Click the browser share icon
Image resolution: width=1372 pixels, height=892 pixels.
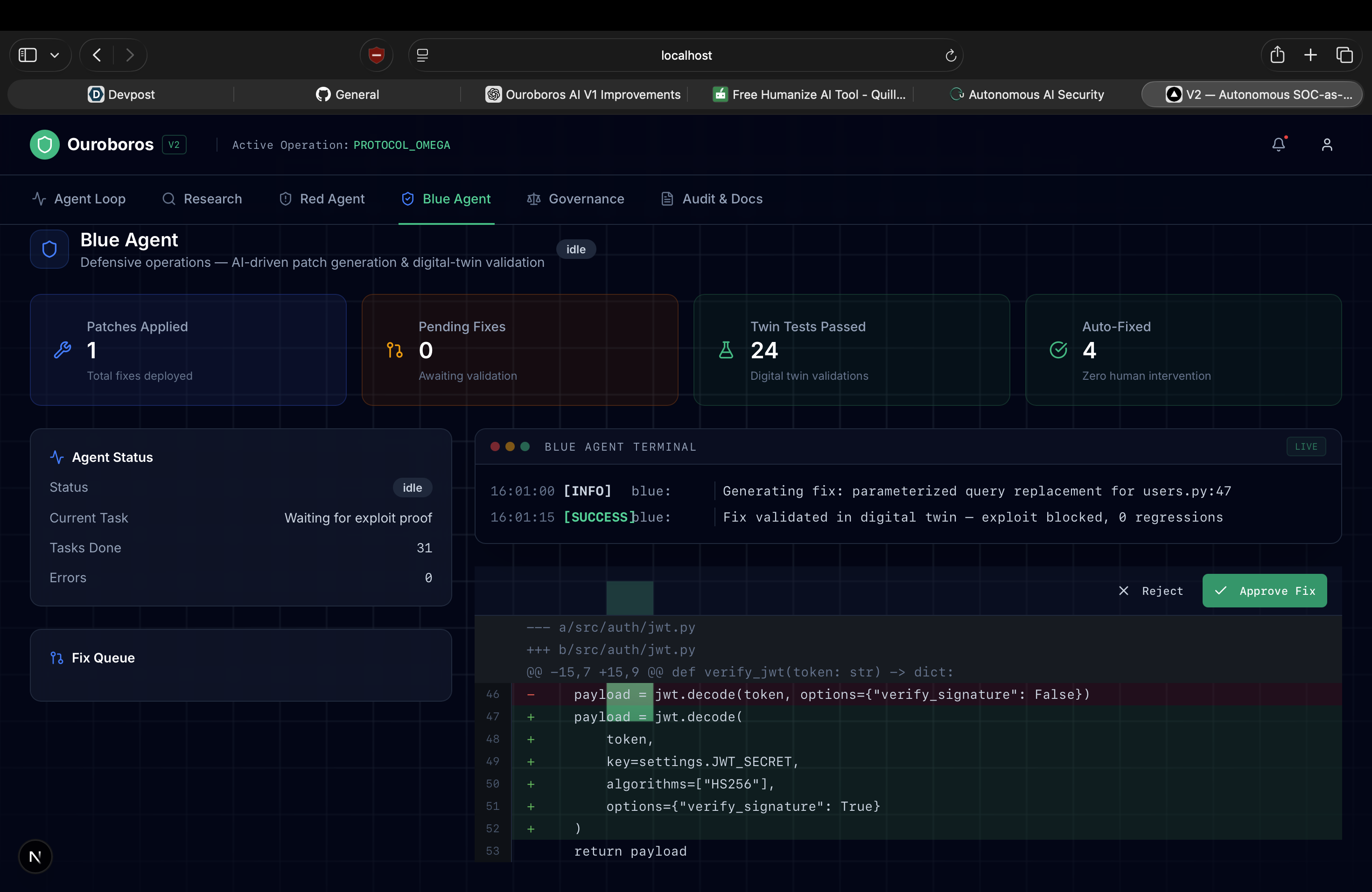1277,56
